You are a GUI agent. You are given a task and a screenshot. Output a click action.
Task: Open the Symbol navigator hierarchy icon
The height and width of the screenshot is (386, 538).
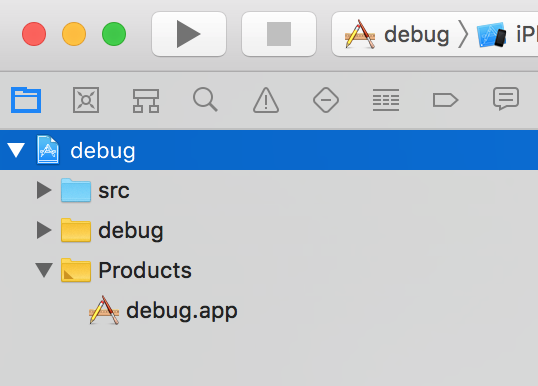146,101
